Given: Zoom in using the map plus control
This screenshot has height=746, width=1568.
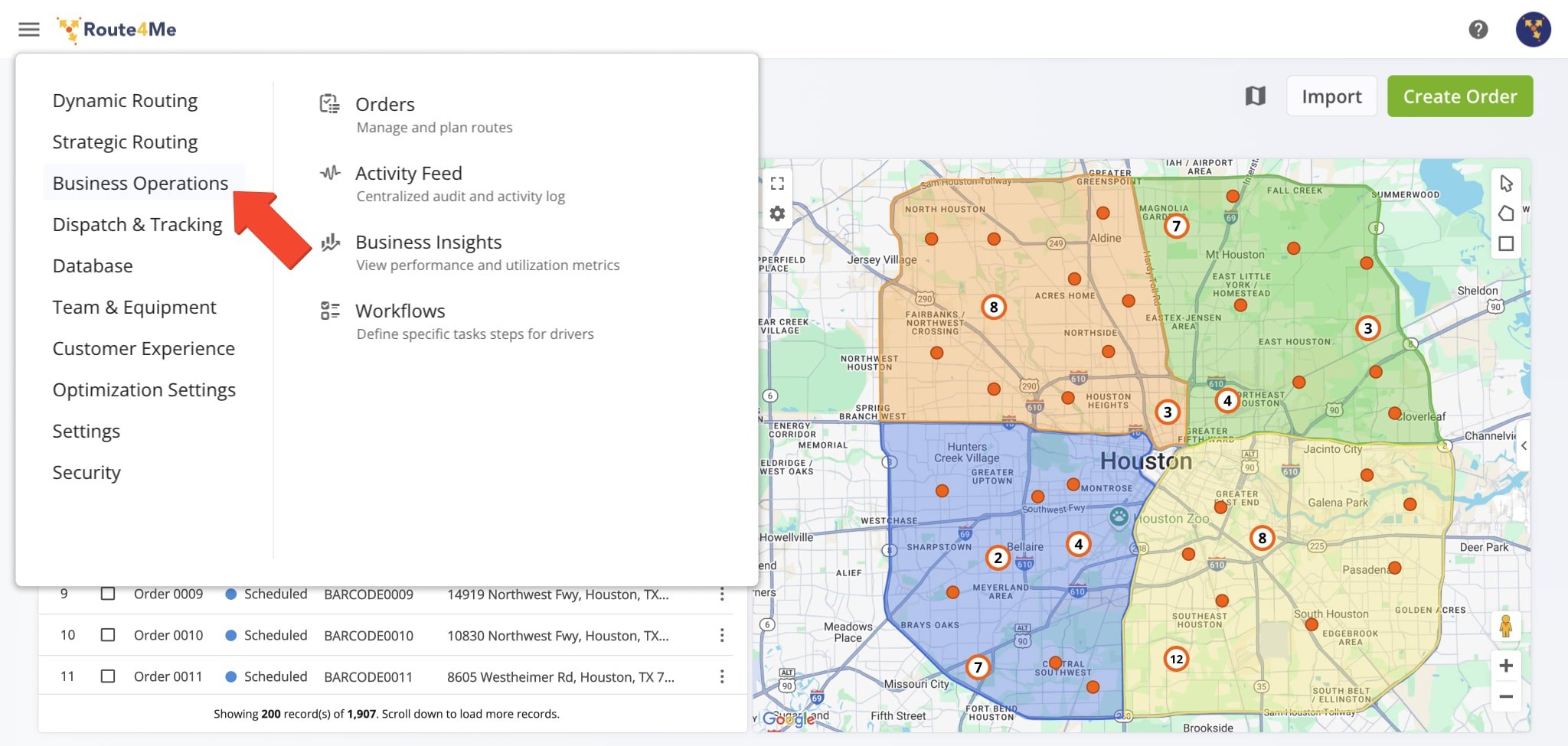Looking at the screenshot, I should (x=1507, y=665).
